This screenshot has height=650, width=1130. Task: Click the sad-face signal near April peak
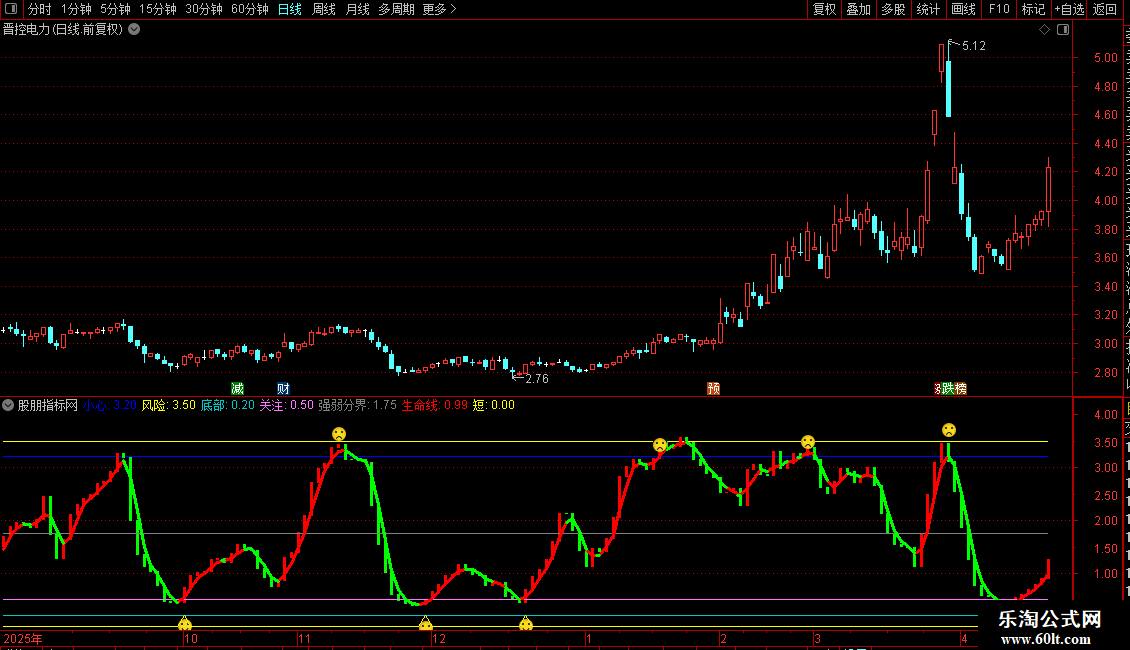tap(949, 430)
